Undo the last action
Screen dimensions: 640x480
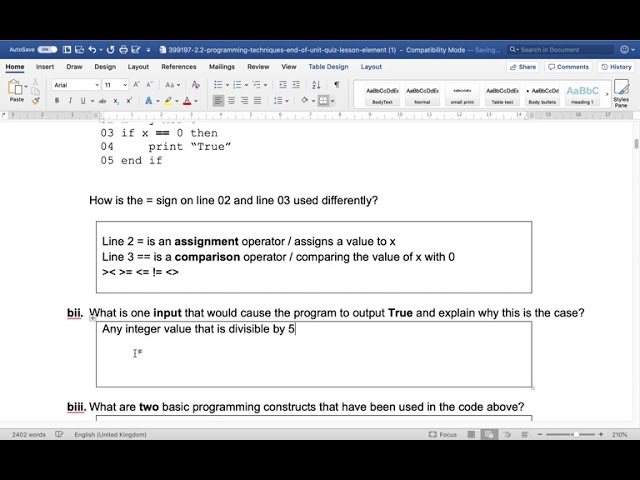click(x=92, y=50)
